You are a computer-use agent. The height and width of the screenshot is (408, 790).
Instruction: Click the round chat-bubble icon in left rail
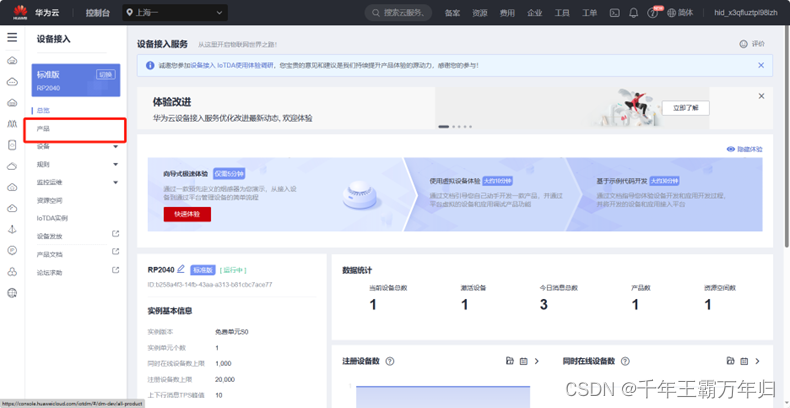[12, 250]
